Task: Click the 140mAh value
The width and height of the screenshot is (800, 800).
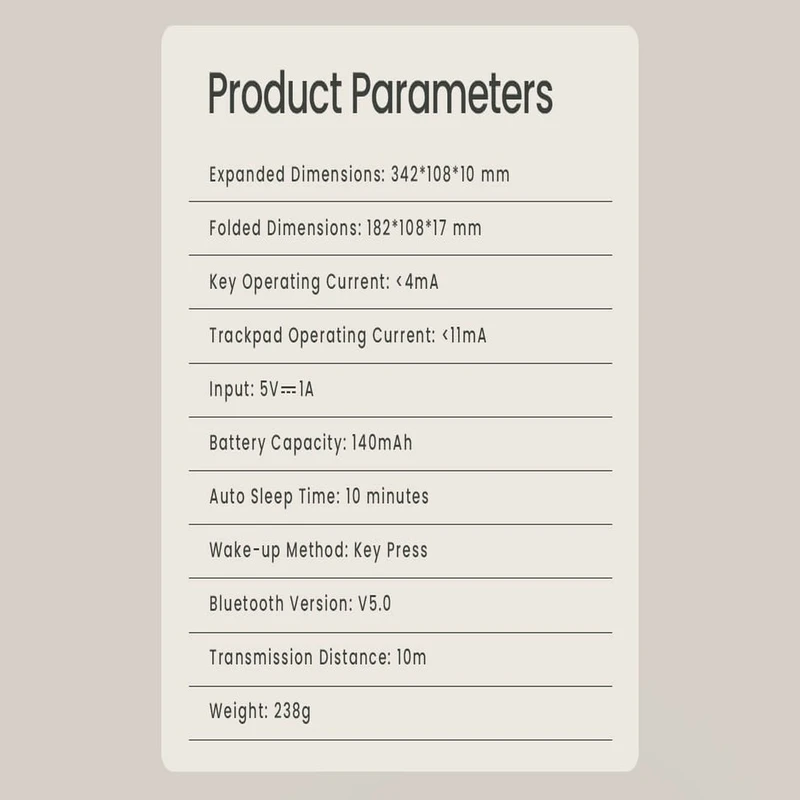Action: (382, 442)
